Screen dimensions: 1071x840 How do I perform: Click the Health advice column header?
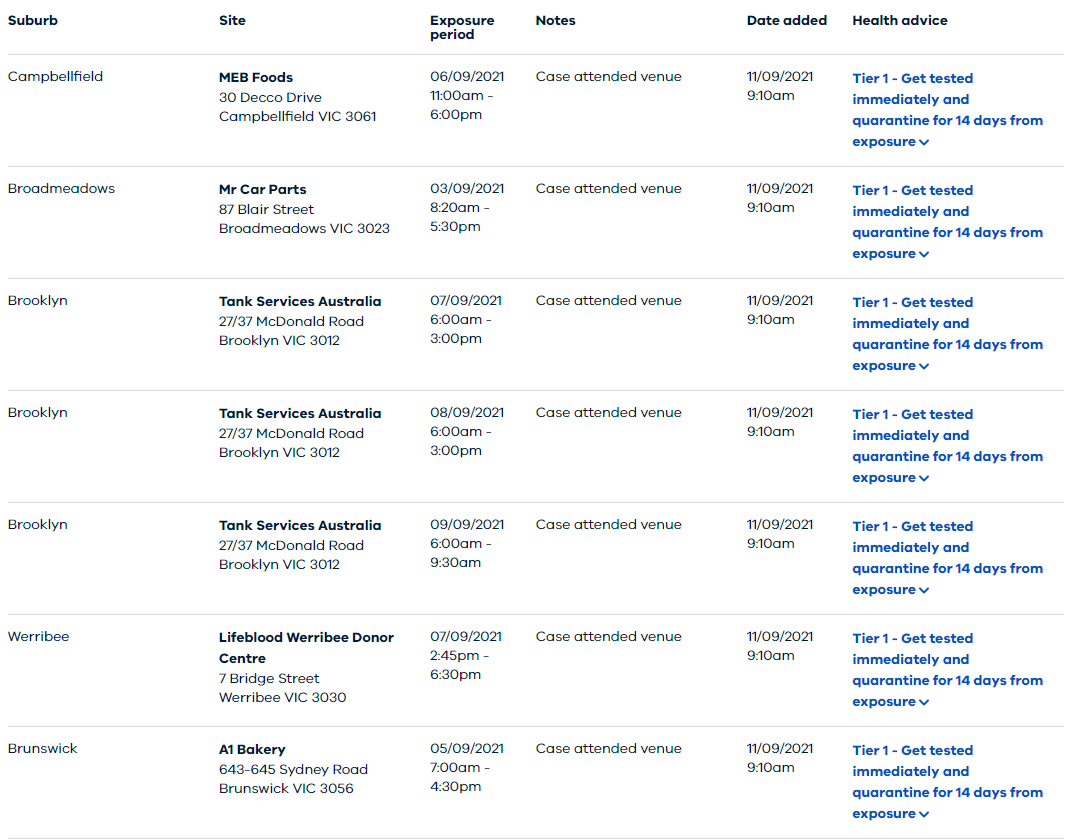coord(899,20)
